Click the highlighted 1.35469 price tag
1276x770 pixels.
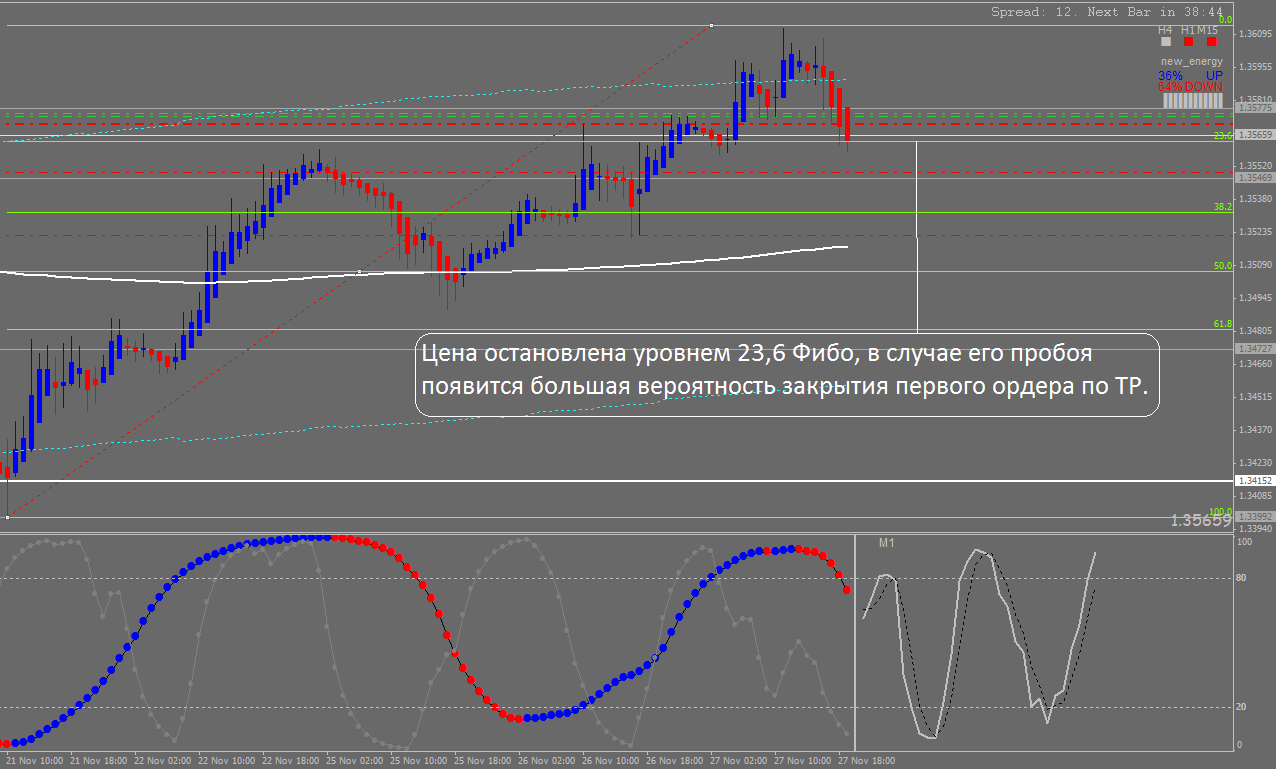[1254, 177]
